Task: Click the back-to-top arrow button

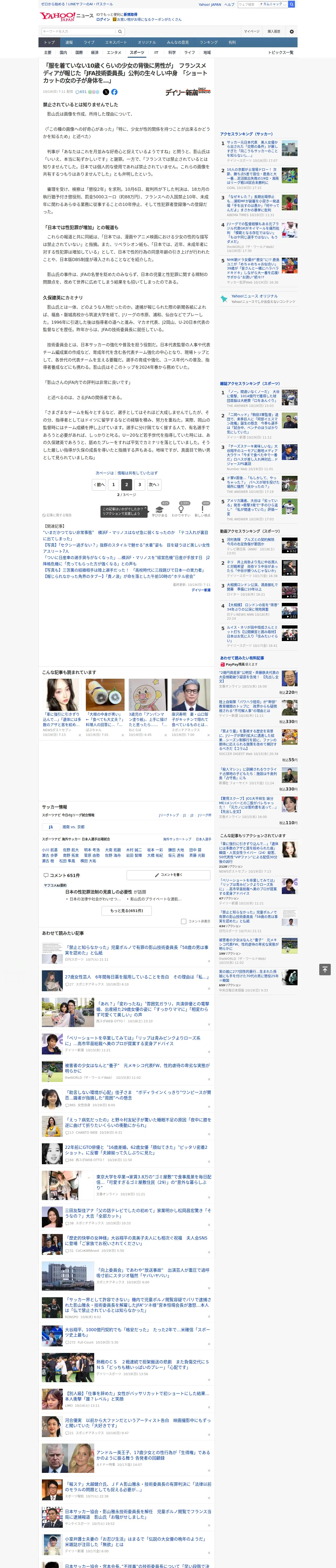Action: 324,969
